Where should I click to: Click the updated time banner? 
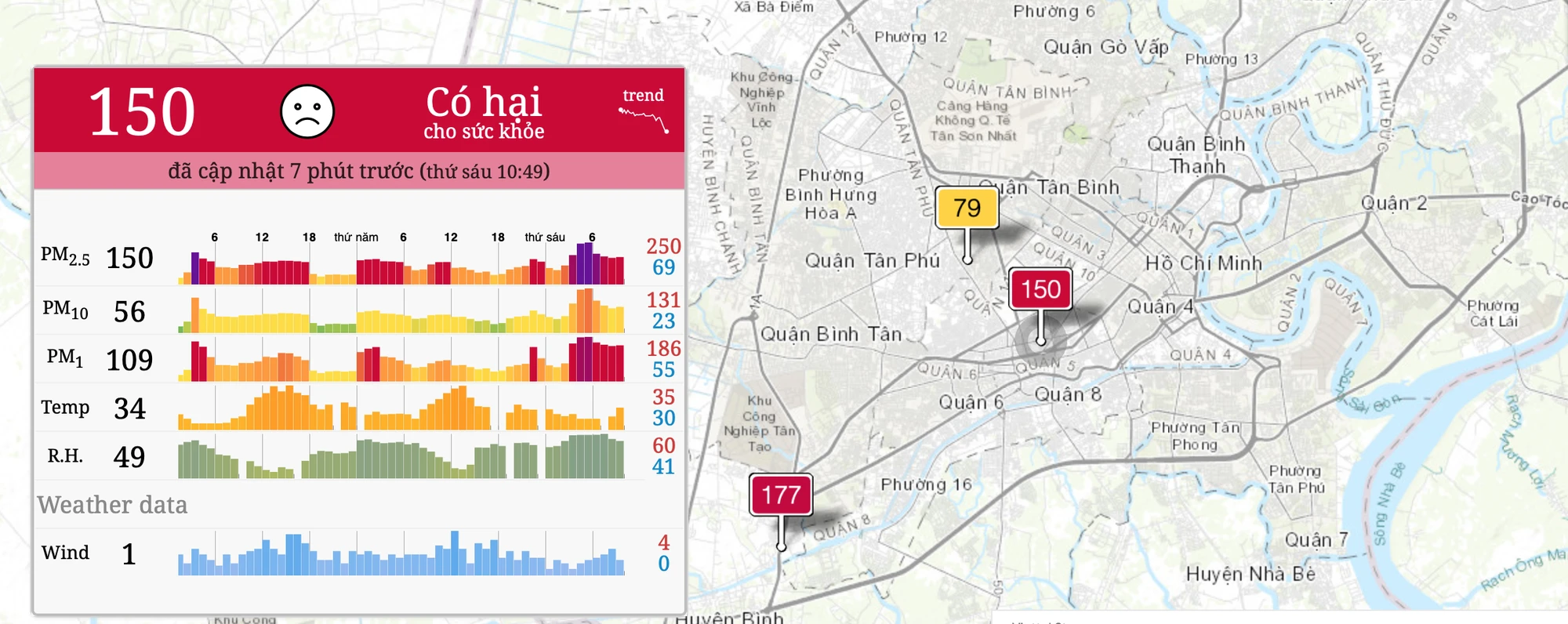359,171
